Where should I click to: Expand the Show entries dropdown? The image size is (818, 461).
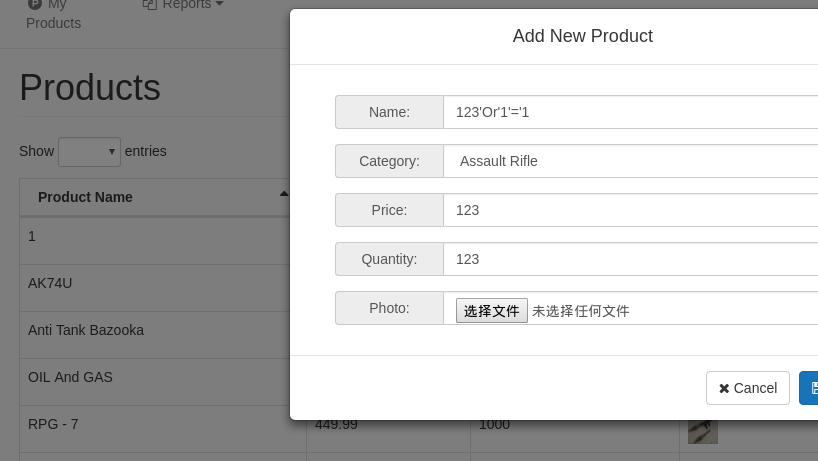tap(89, 152)
